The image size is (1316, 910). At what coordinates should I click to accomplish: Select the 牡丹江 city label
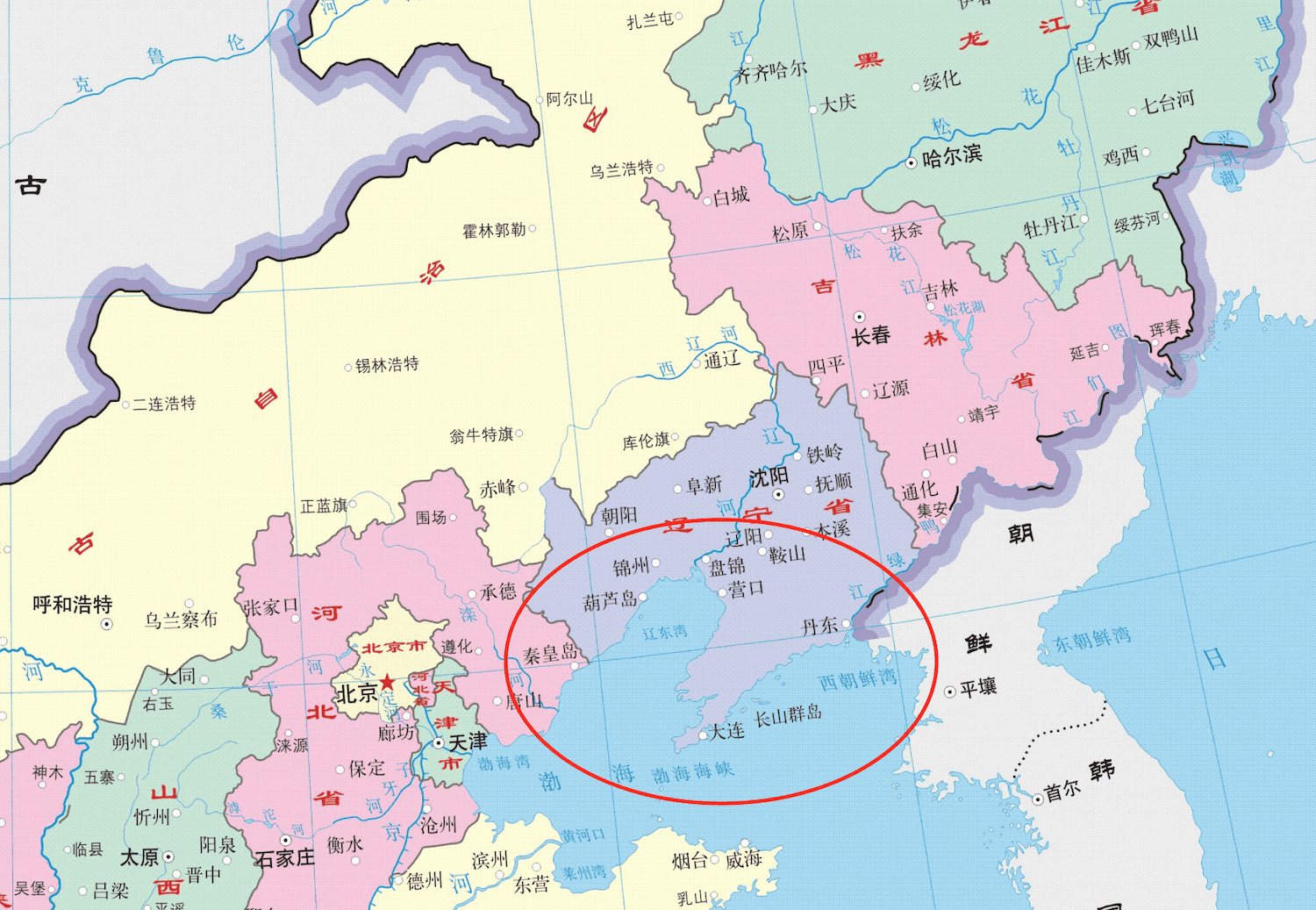tap(1050, 226)
